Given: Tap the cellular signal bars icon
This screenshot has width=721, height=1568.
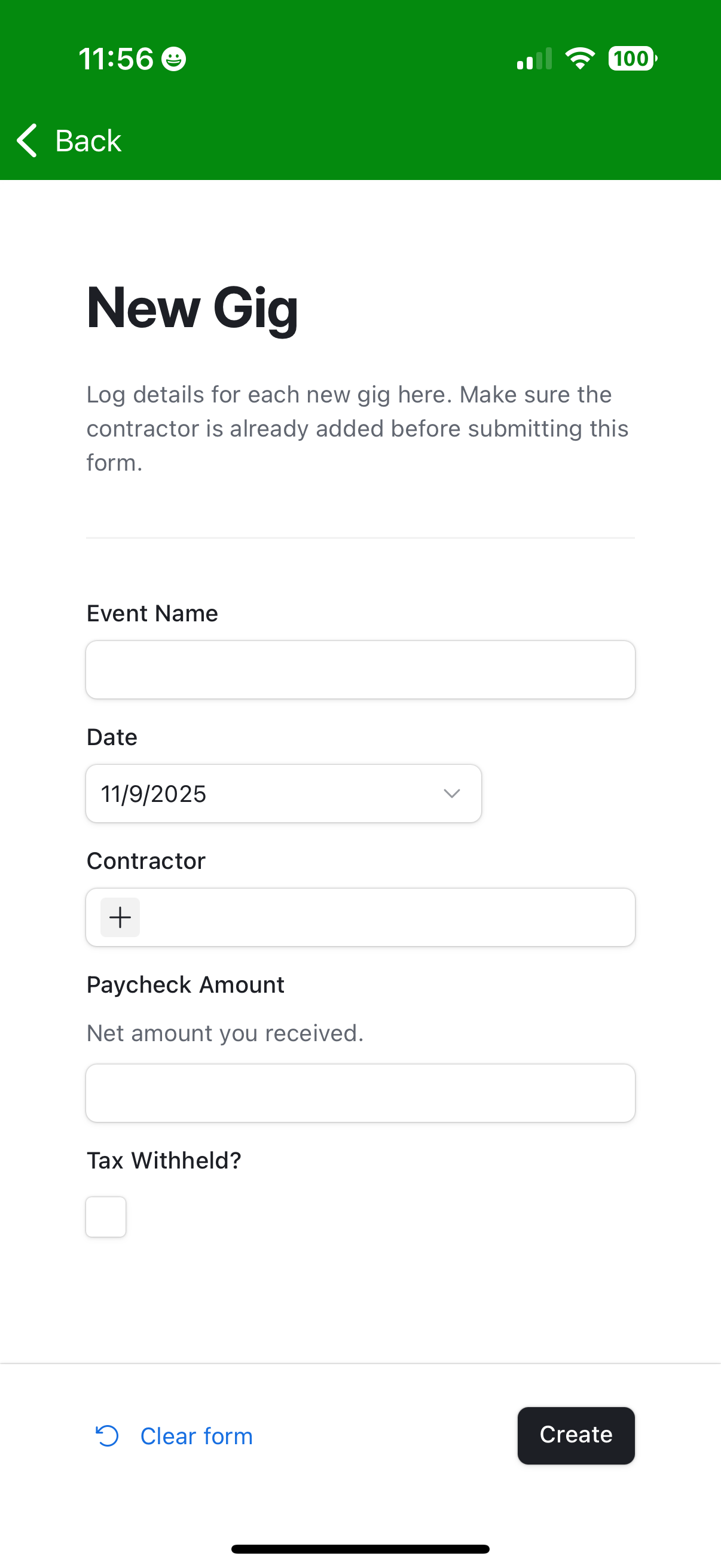Looking at the screenshot, I should click(x=534, y=59).
